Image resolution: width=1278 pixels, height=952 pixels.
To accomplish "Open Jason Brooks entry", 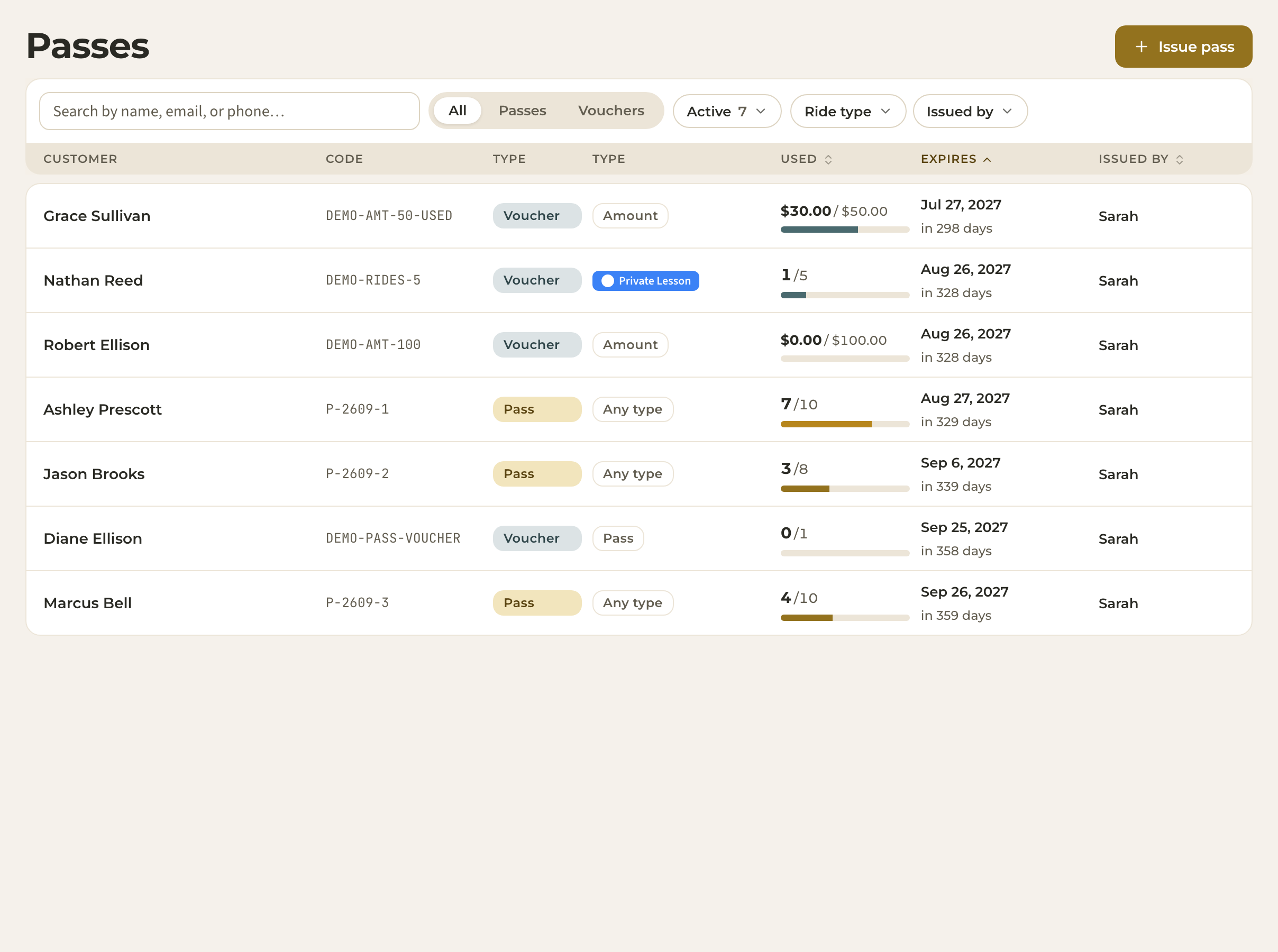I will point(639,474).
